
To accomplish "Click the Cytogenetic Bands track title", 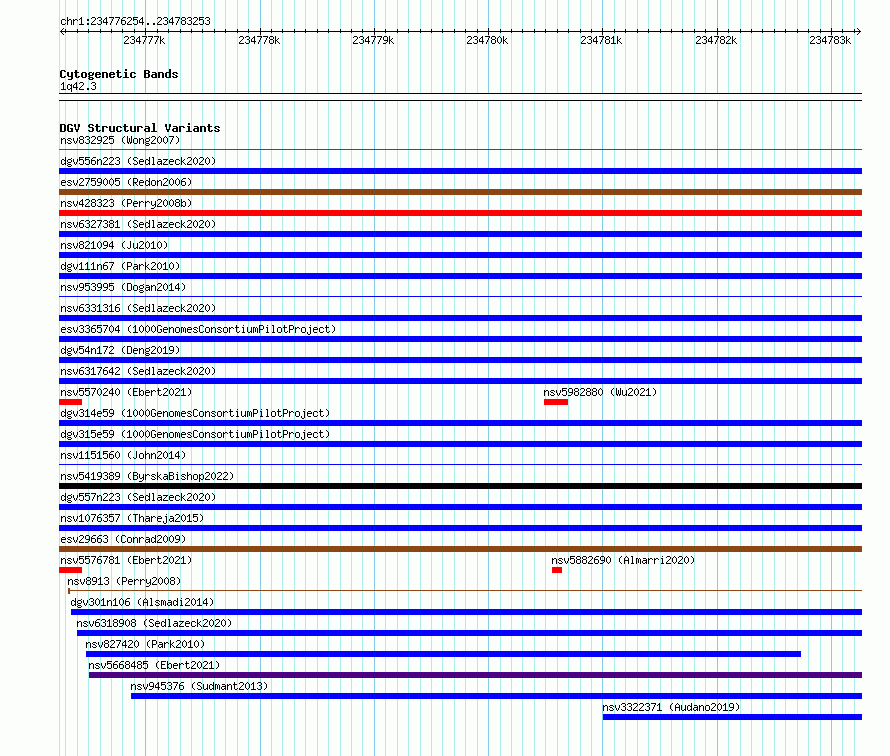I will [119, 74].
